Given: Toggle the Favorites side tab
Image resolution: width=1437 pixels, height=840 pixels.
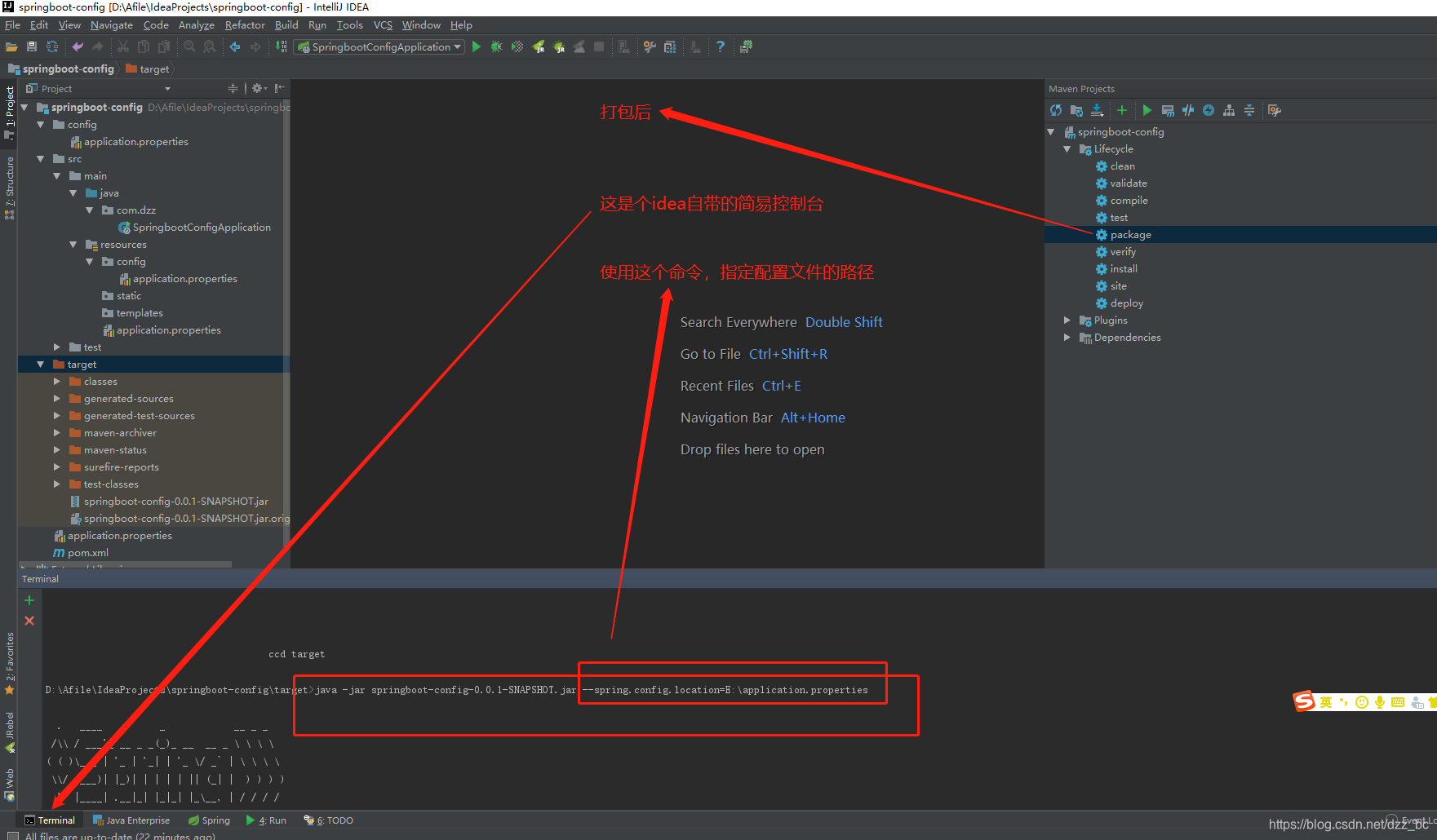Looking at the screenshot, I should (x=9, y=664).
